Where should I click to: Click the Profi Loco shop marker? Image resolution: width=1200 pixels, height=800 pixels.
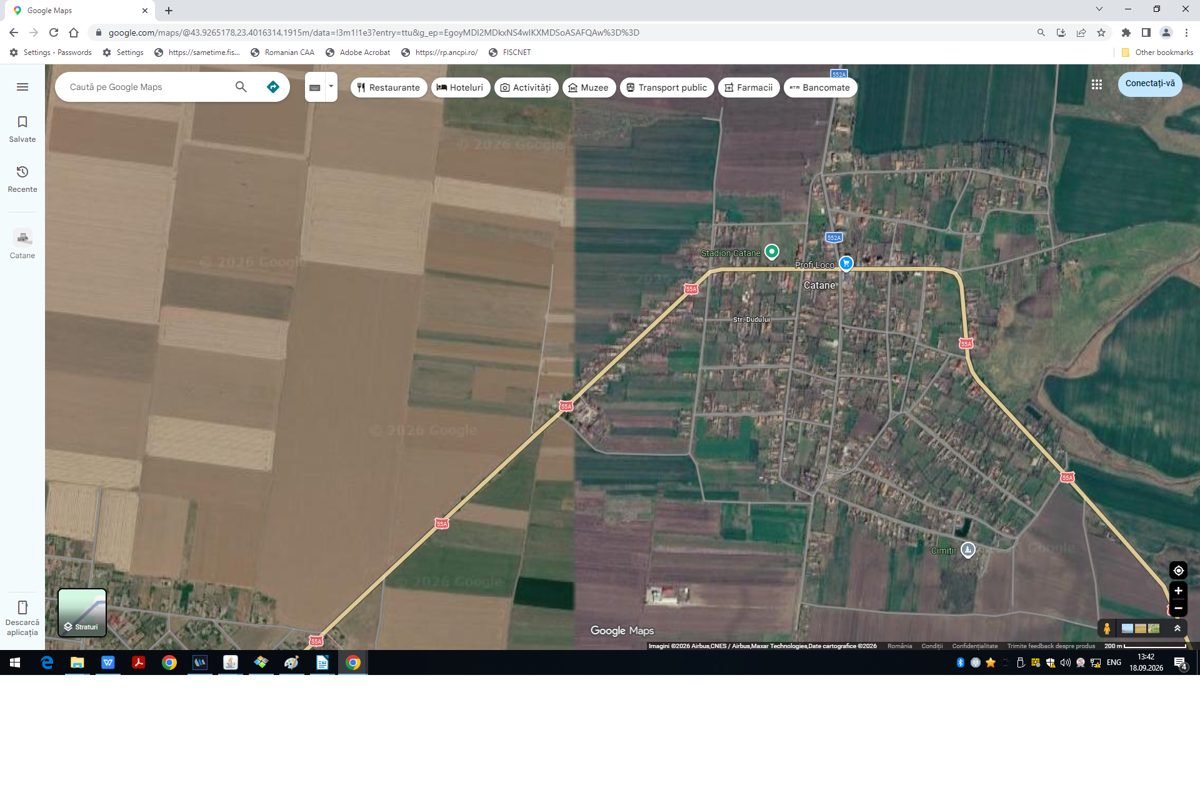846,264
